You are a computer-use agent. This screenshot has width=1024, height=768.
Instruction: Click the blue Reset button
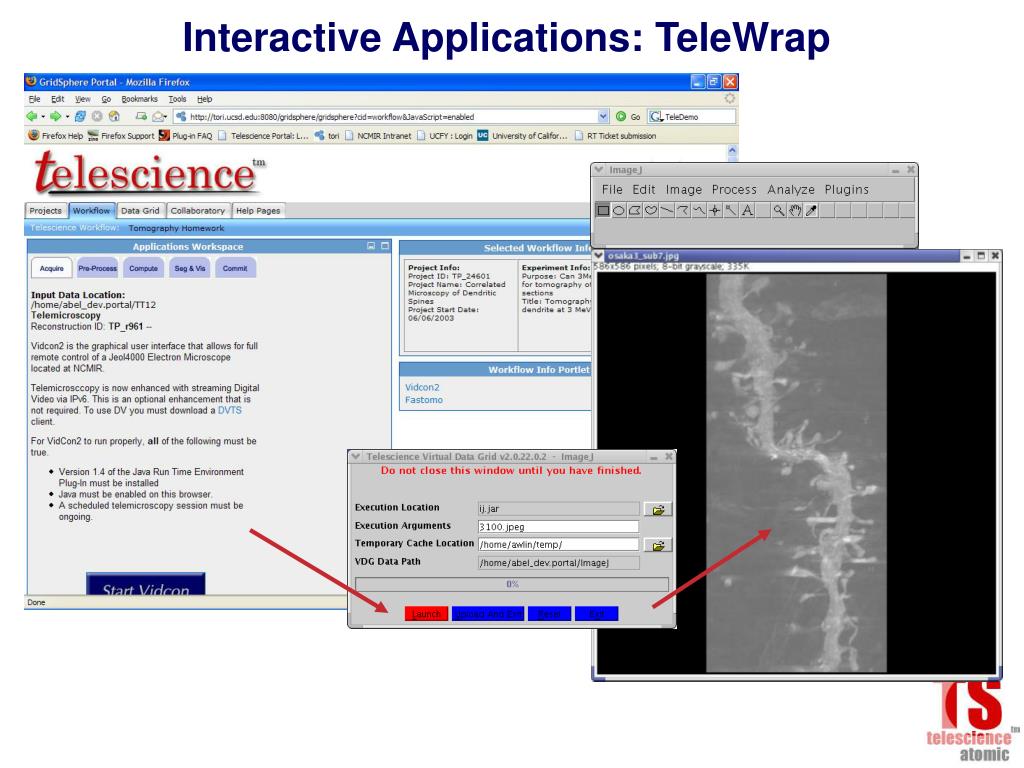tap(549, 614)
